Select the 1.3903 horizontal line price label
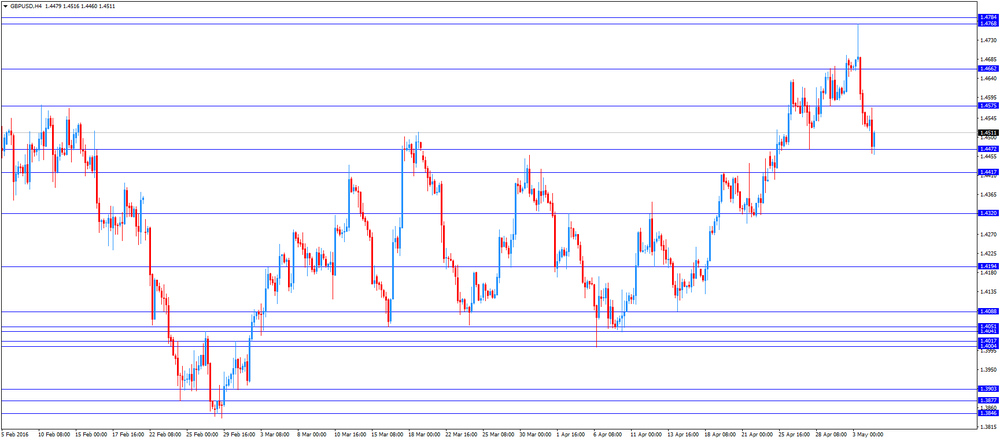The image size is (1000, 441). point(988,389)
